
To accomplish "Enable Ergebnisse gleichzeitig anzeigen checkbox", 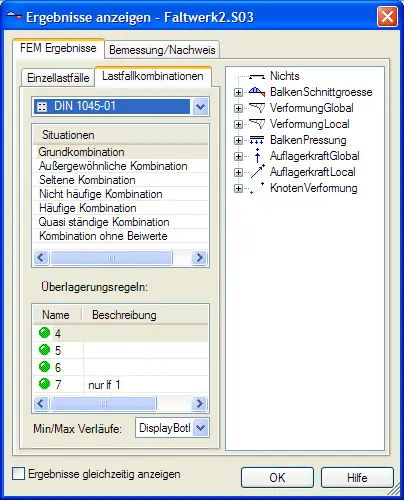I will pos(19,474).
